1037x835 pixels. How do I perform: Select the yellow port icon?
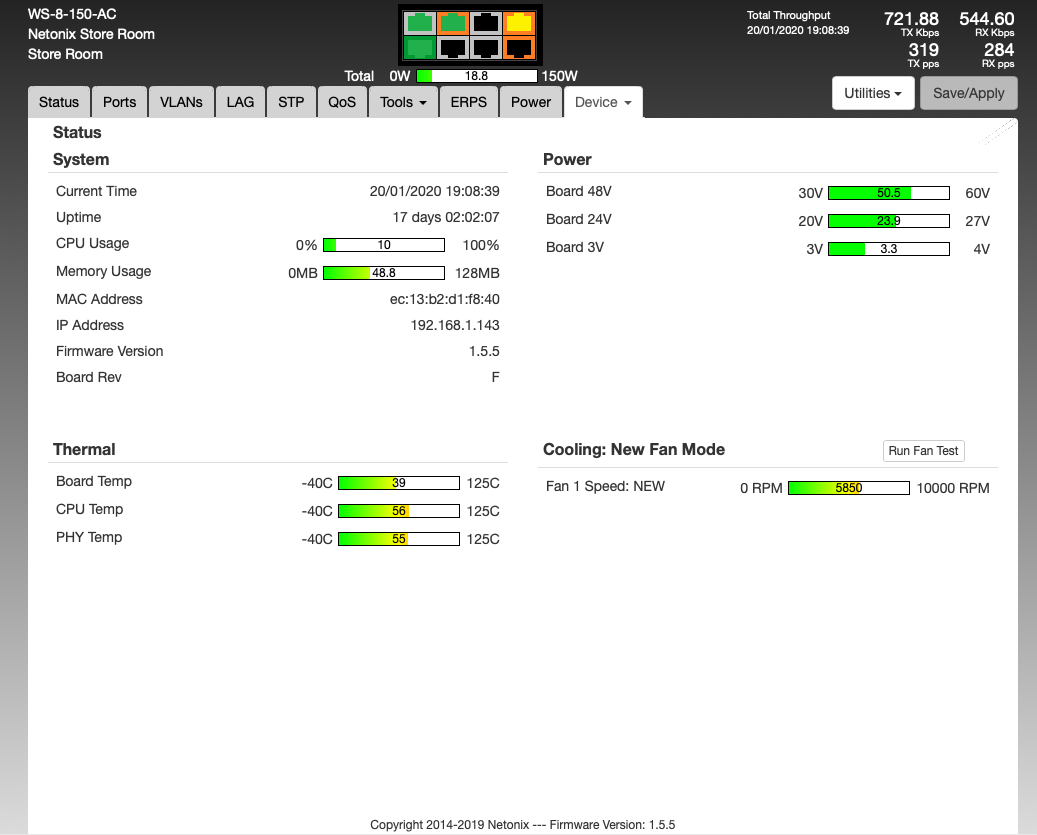519,22
